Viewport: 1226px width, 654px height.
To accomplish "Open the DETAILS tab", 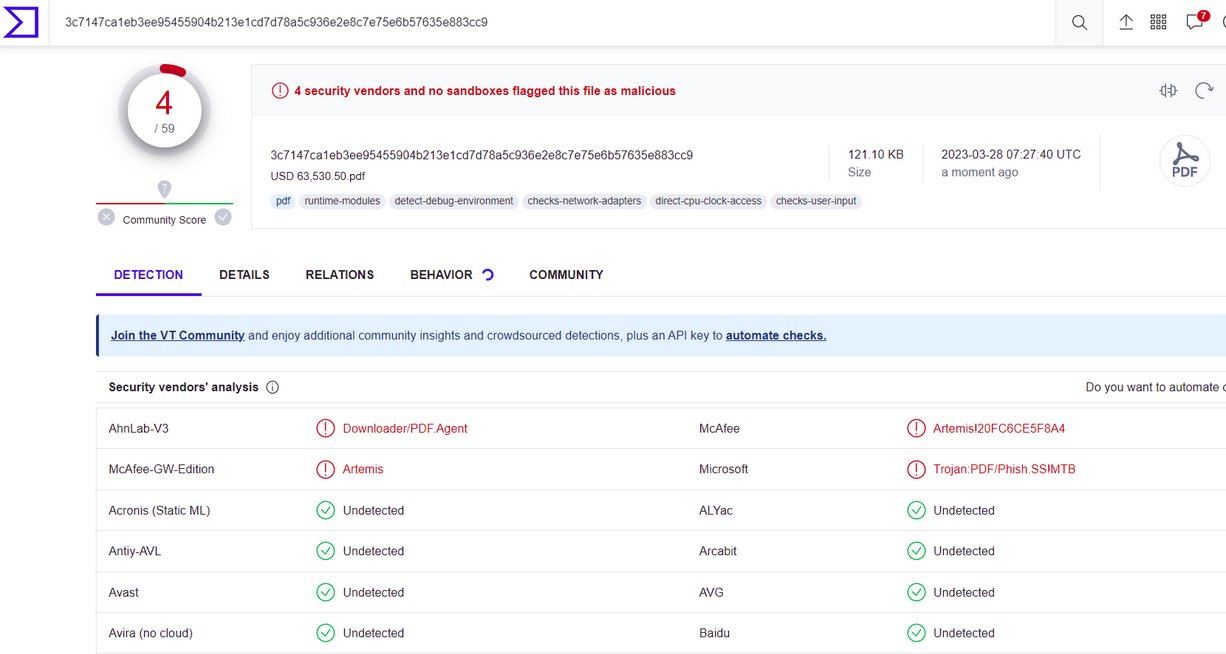I will [x=244, y=275].
